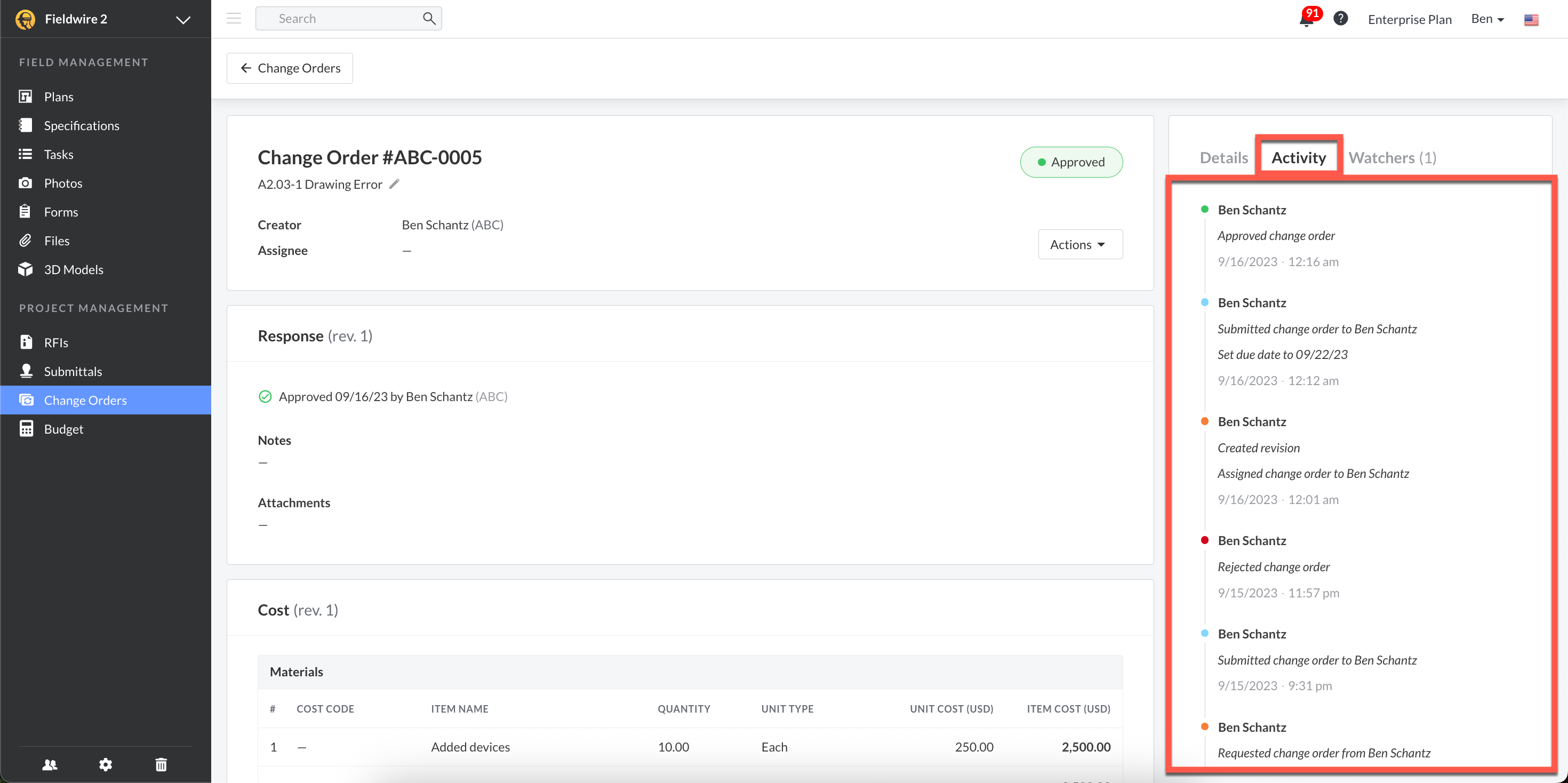This screenshot has height=783, width=1568.
Task: Click the US flag language icon
Action: 1531,20
